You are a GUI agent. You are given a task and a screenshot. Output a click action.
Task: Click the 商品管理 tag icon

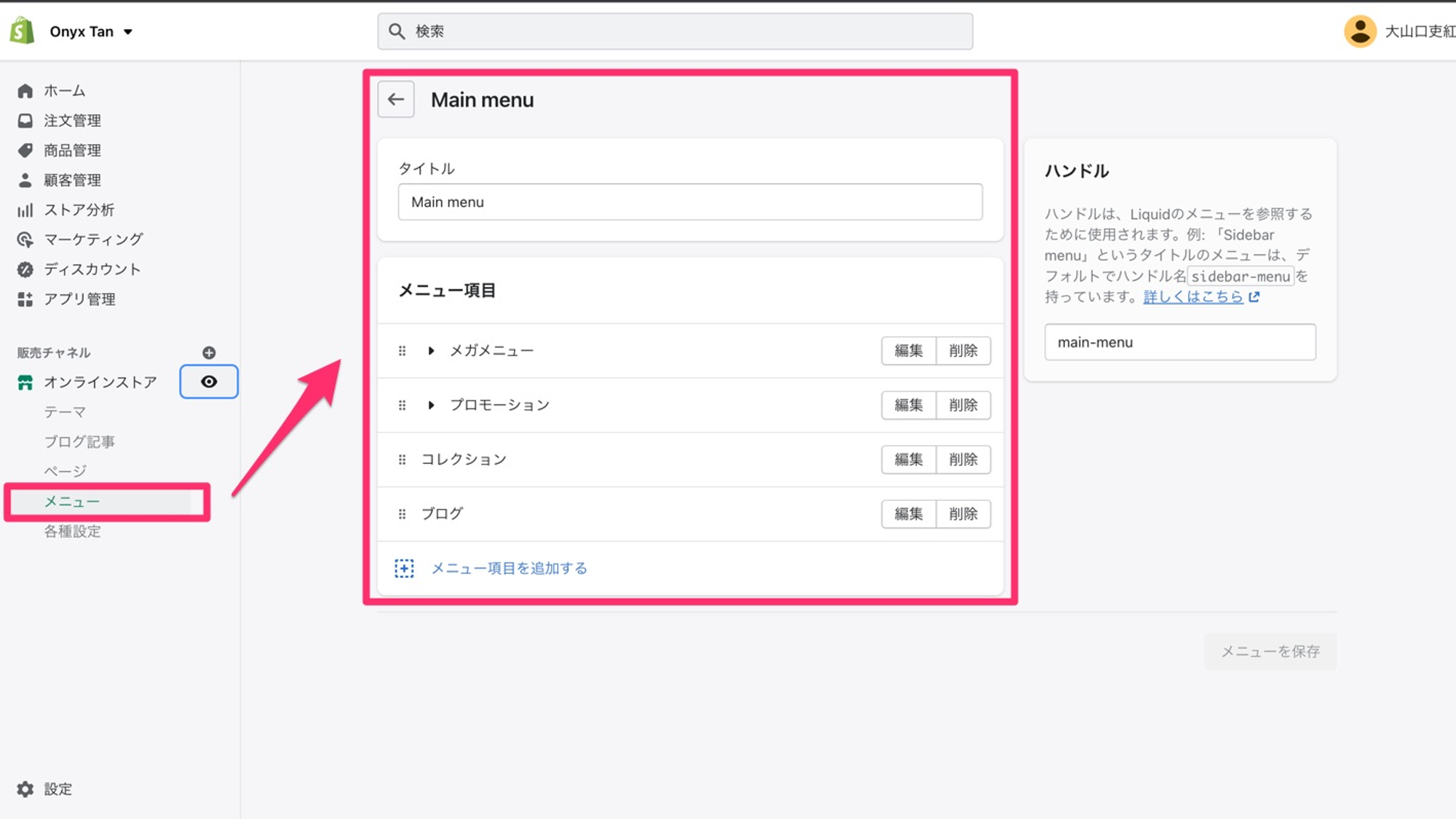point(25,151)
